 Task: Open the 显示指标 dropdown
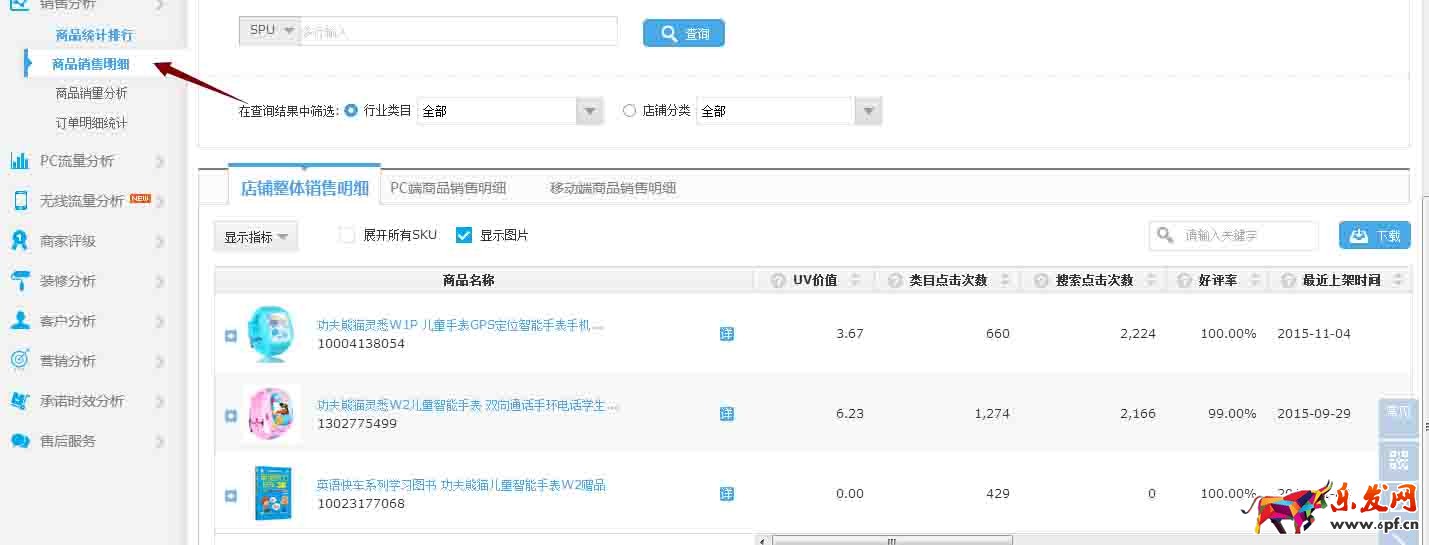(256, 237)
